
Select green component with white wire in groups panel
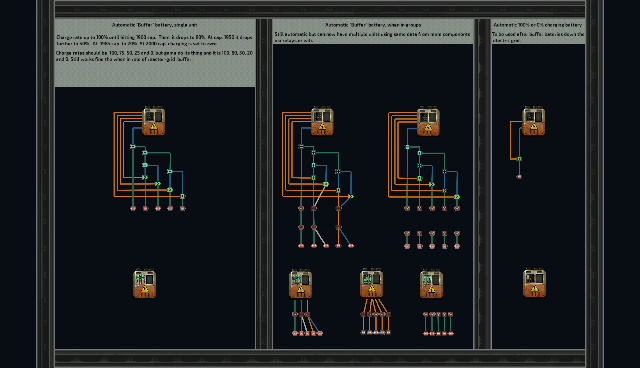326,184
